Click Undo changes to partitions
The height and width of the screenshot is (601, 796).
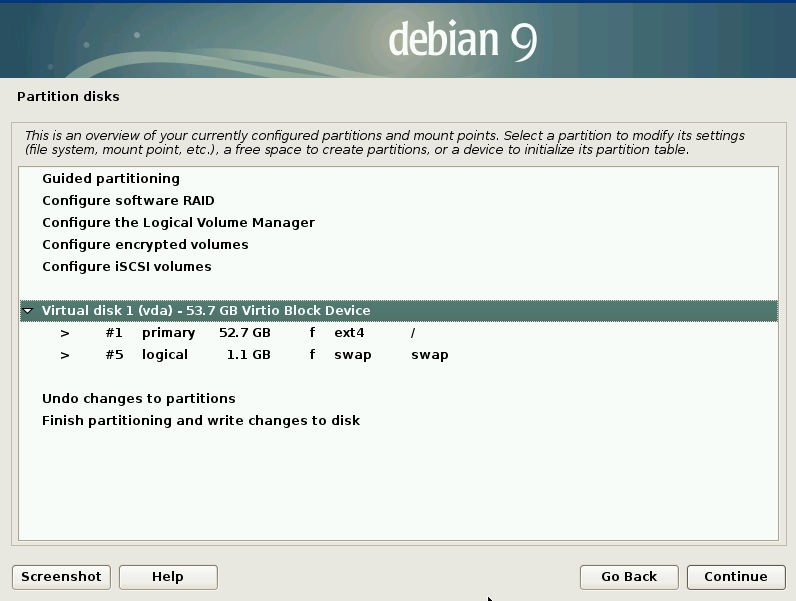[x=138, y=399]
